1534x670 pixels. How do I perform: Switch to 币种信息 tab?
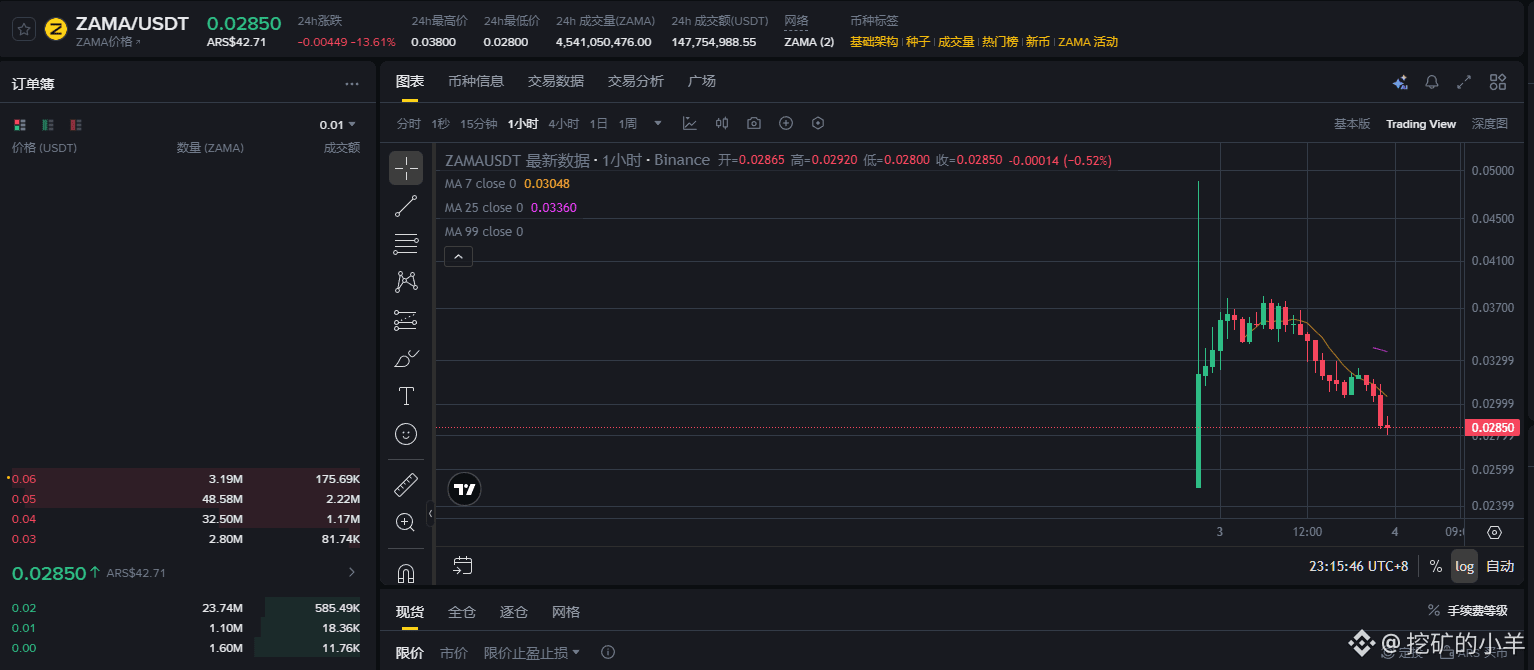click(476, 81)
